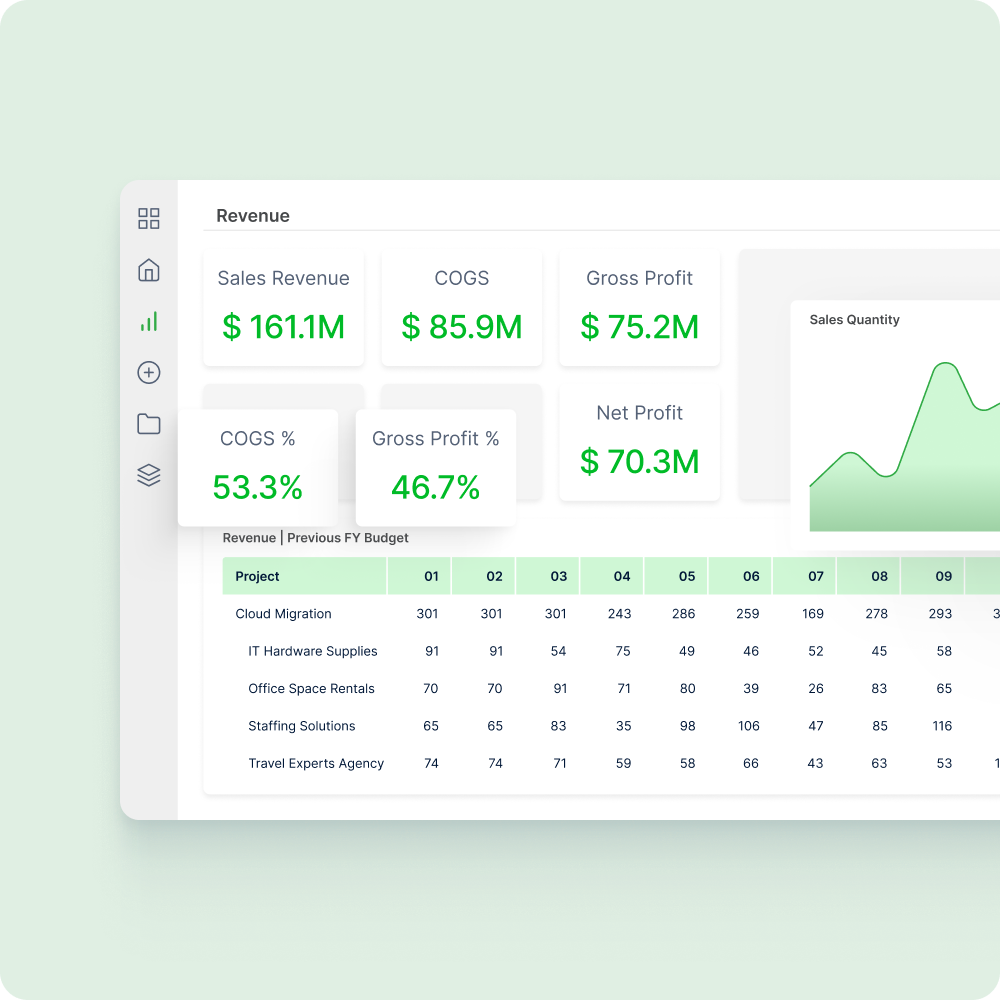Select the Travel Experts Agency row
The width and height of the screenshot is (1000, 1000).
click(x=316, y=763)
